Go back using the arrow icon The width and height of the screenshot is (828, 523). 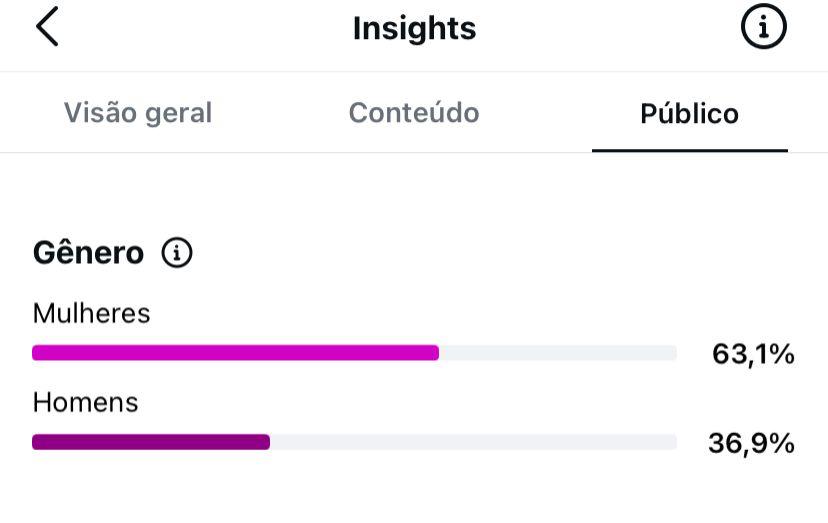tap(47, 26)
